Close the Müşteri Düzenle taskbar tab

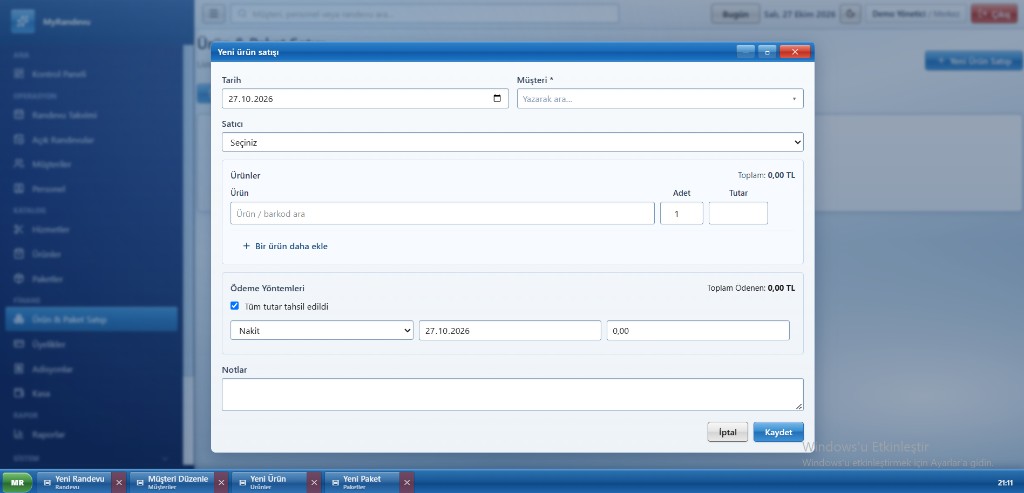point(221,483)
